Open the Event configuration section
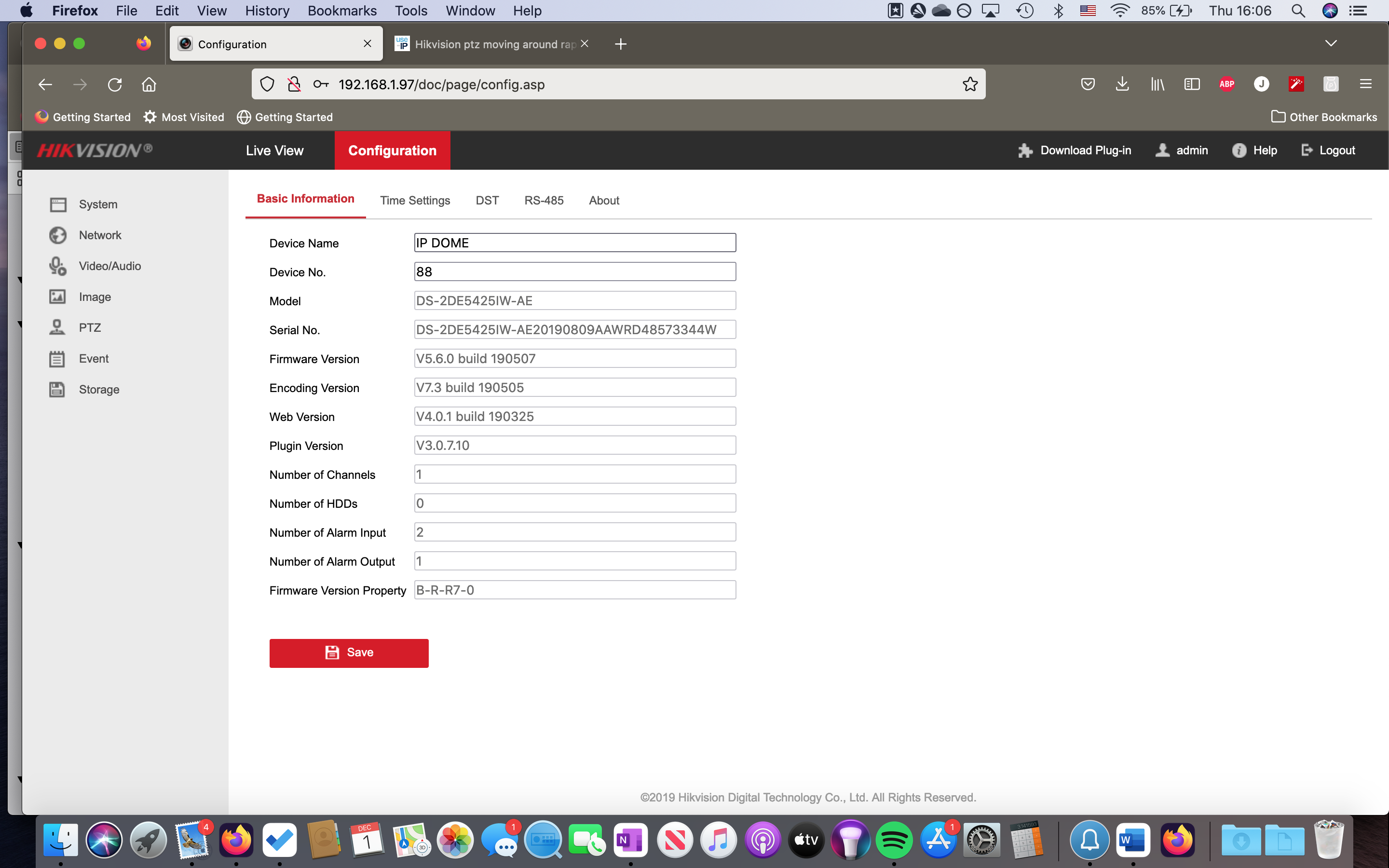The width and height of the screenshot is (1389, 868). 93,359
